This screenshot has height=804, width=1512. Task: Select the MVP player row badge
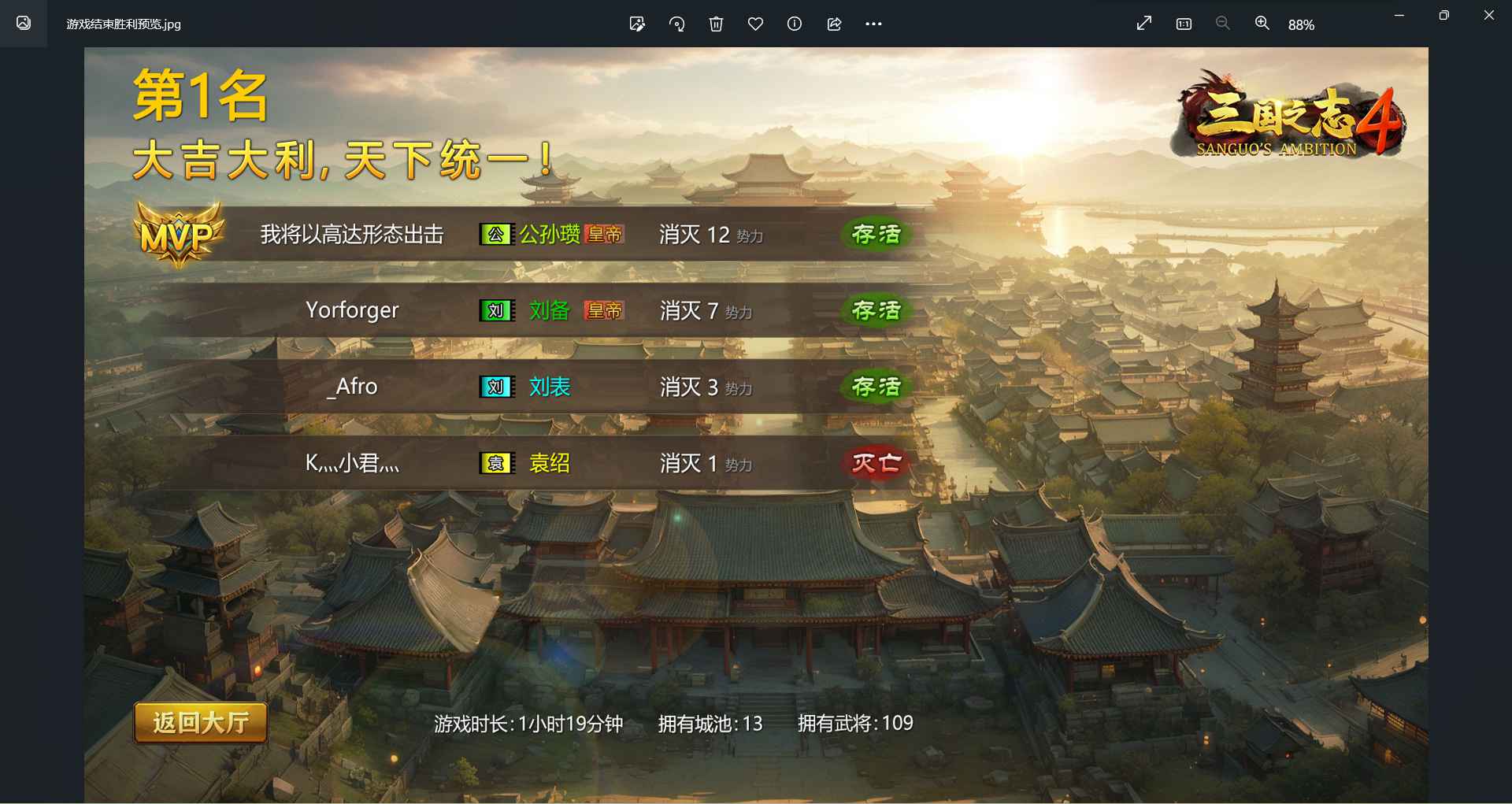pyautogui.click(x=179, y=235)
